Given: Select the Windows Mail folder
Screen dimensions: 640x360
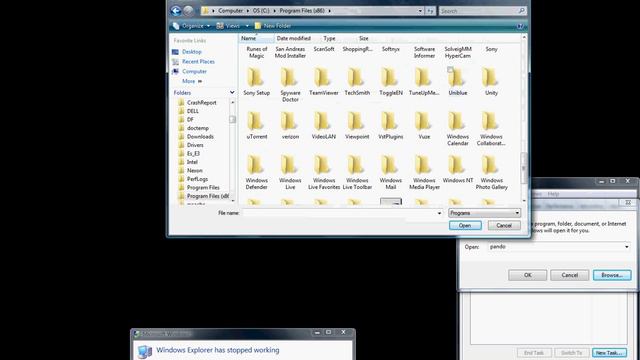Looking at the screenshot, I should point(391,173).
